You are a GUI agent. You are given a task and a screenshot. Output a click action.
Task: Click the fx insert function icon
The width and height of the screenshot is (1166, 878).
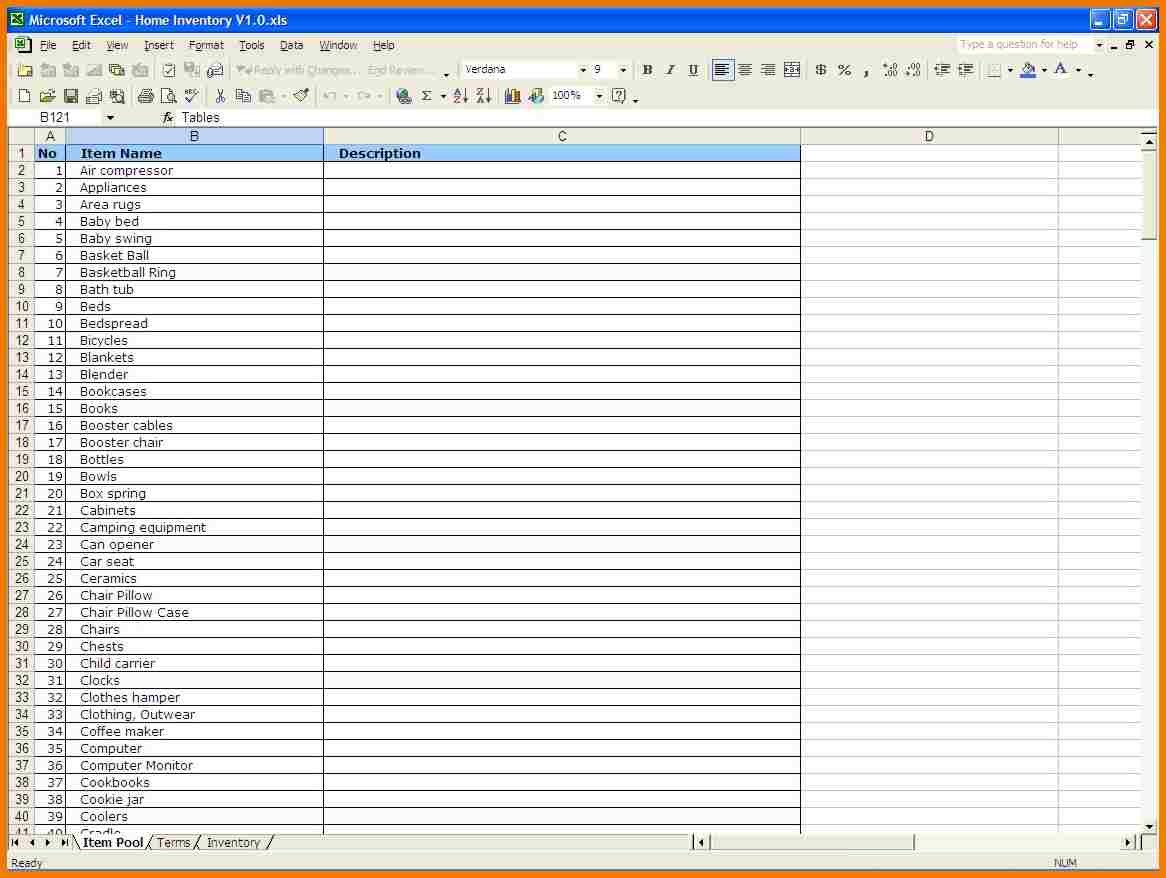168,117
